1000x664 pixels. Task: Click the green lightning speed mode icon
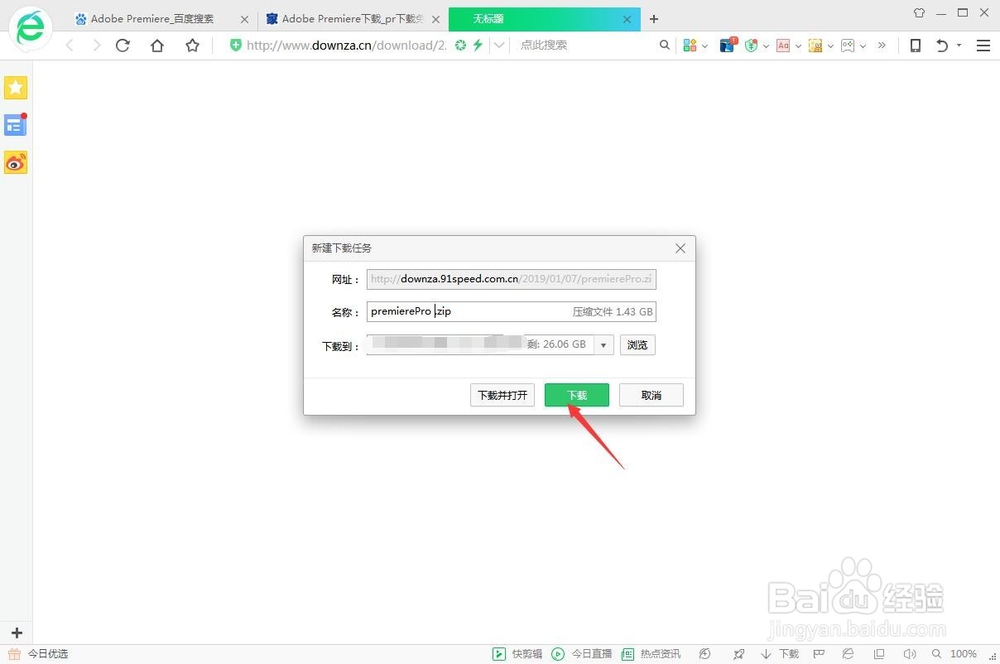click(477, 45)
